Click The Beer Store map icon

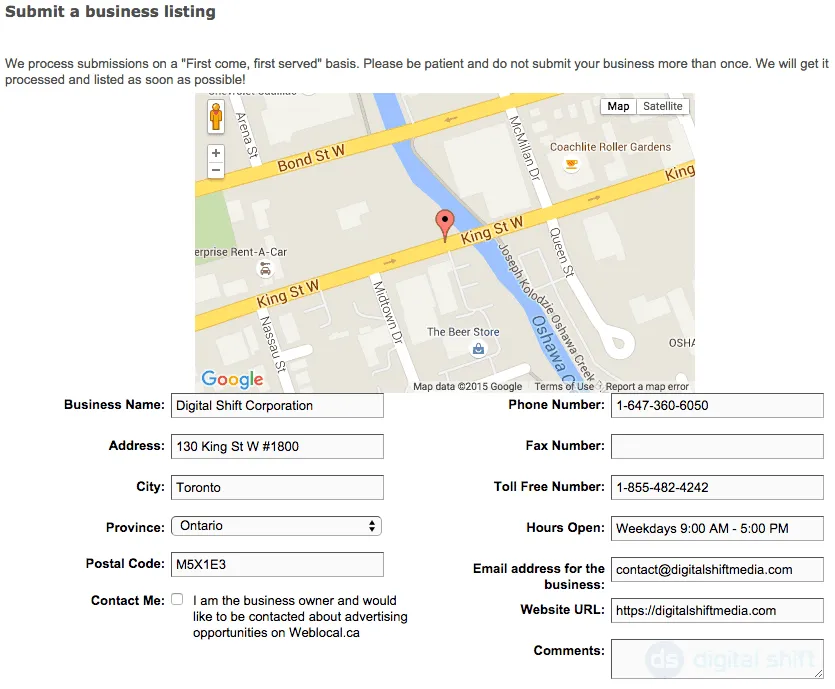coord(479,349)
